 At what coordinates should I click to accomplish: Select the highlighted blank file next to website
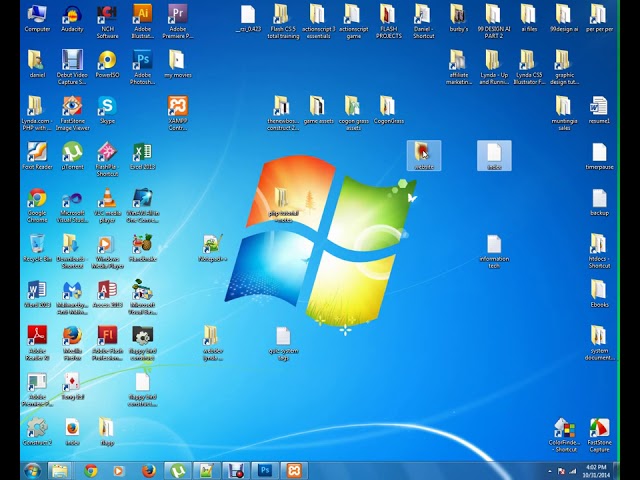tap(494, 156)
